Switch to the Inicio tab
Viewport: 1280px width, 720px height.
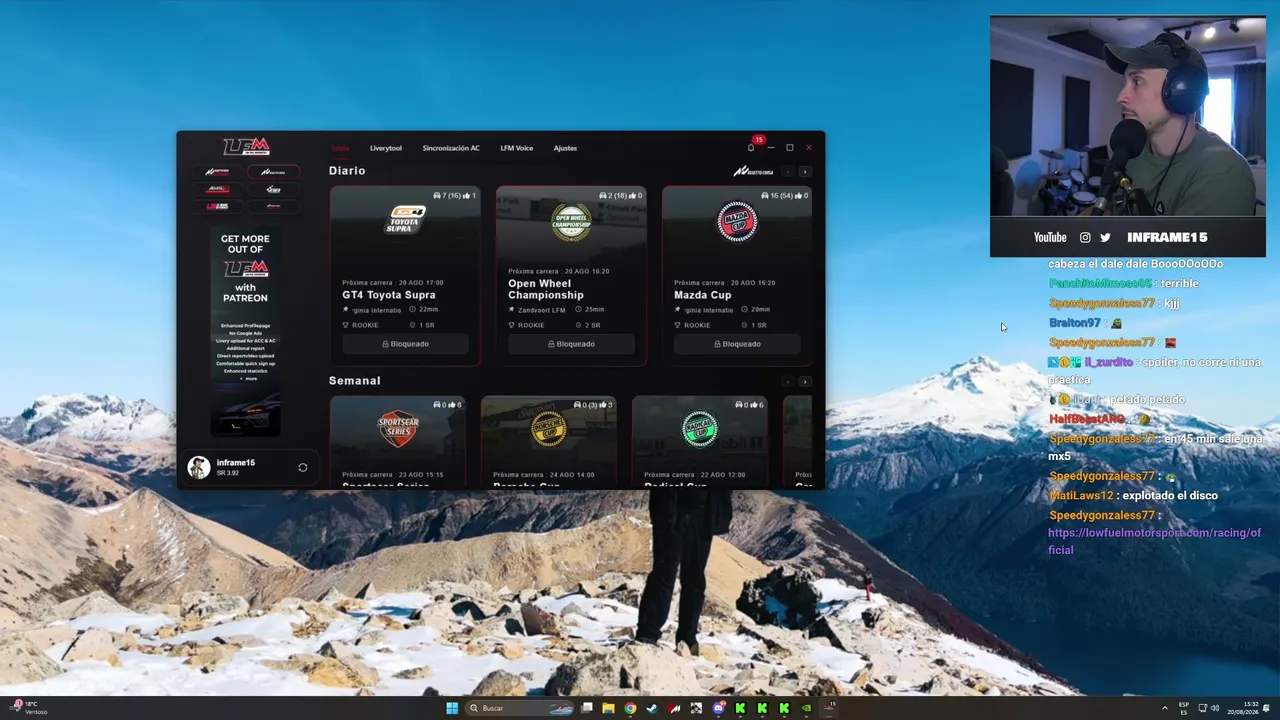pos(340,148)
